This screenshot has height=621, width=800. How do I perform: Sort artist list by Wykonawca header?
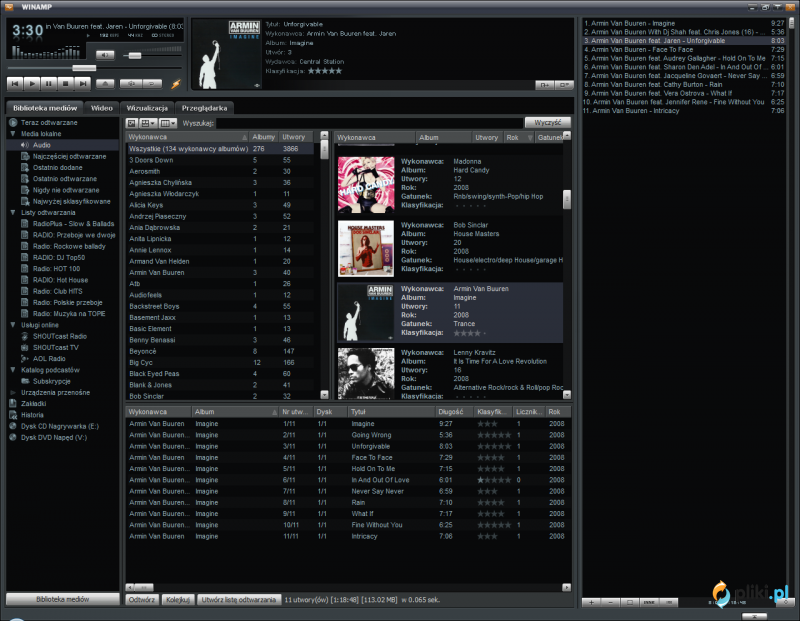pyautogui.click(x=187, y=137)
